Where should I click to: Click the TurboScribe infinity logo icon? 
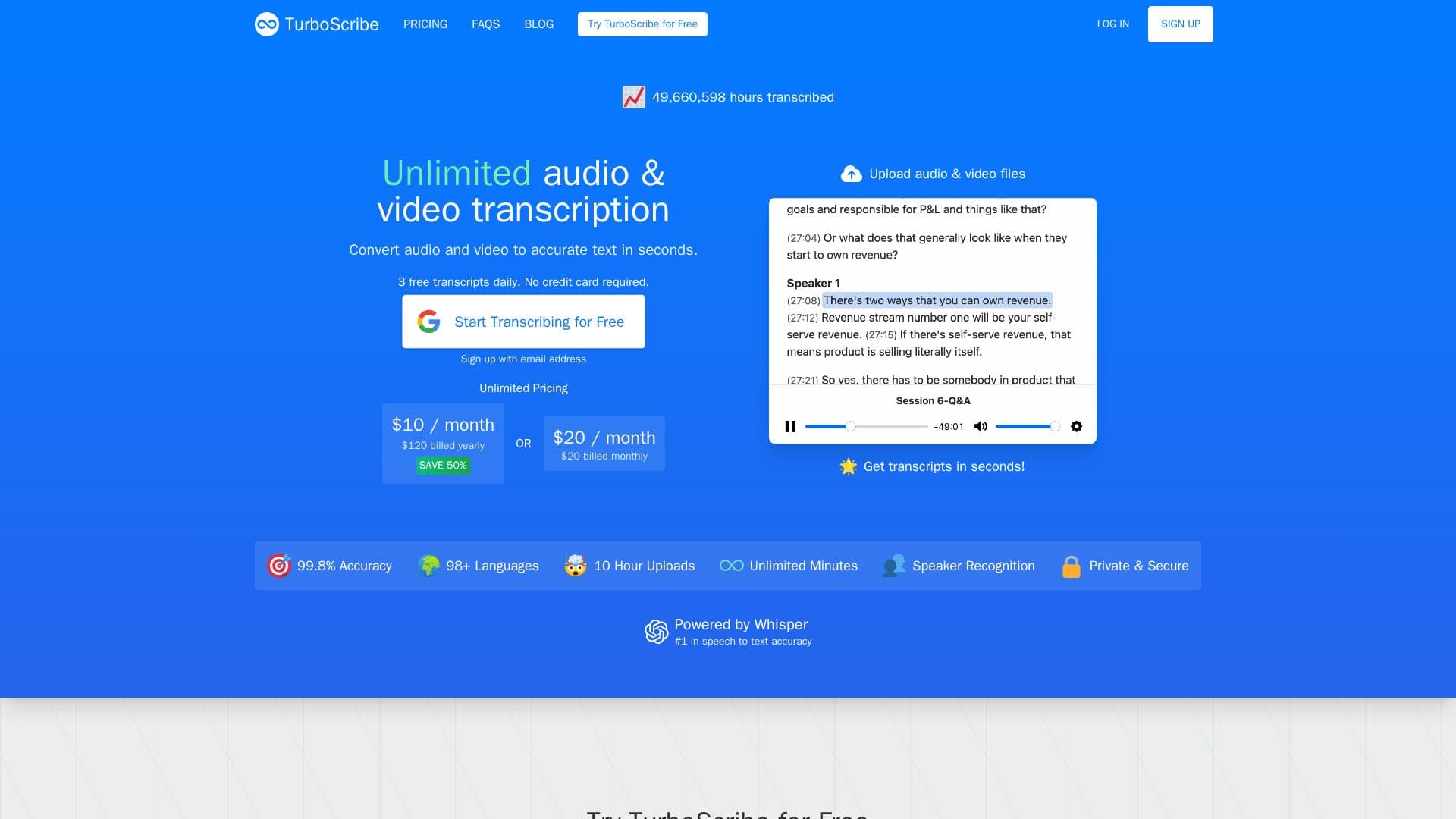(x=267, y=24)
